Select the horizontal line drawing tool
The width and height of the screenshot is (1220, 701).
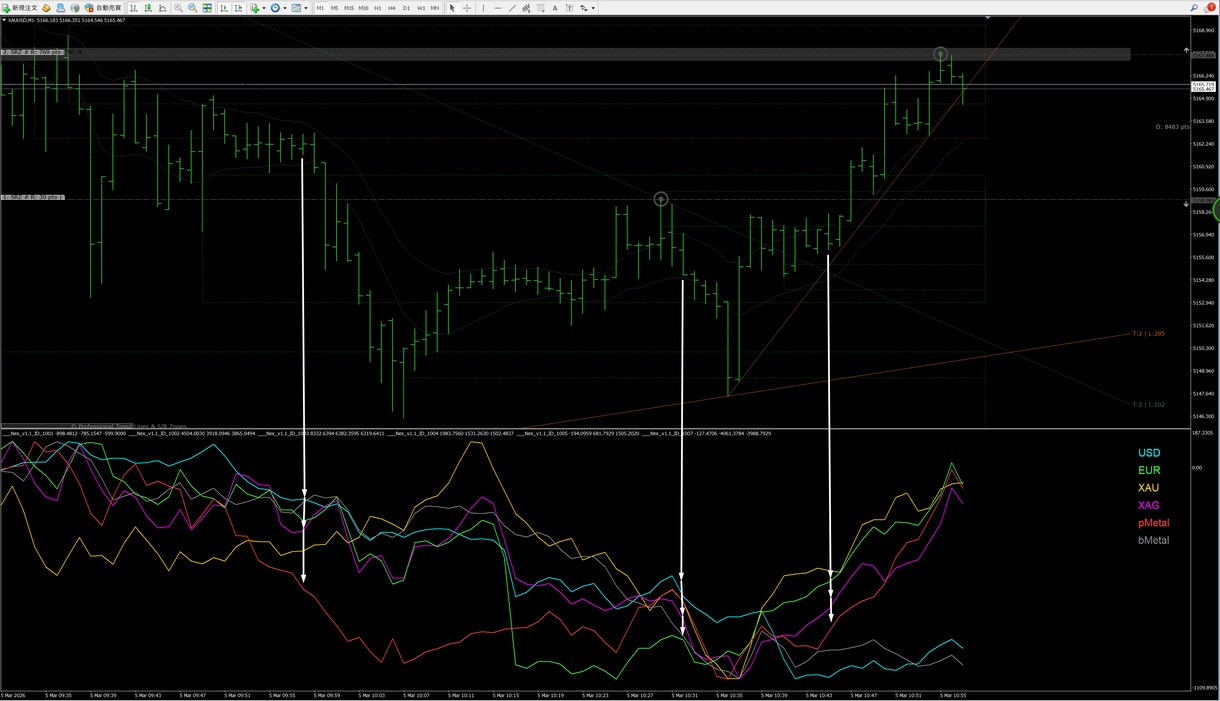[x=498, y=8]
